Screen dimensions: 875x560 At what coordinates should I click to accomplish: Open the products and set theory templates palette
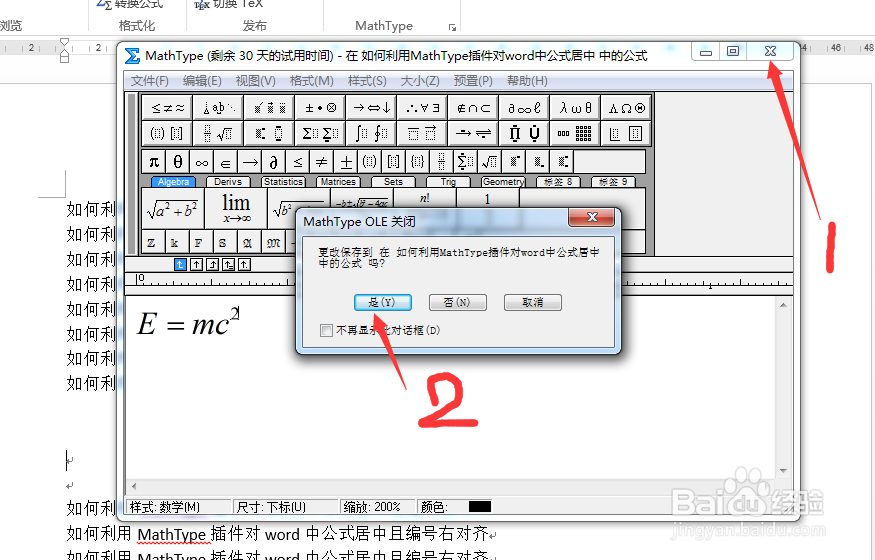(x=524, y=133)
